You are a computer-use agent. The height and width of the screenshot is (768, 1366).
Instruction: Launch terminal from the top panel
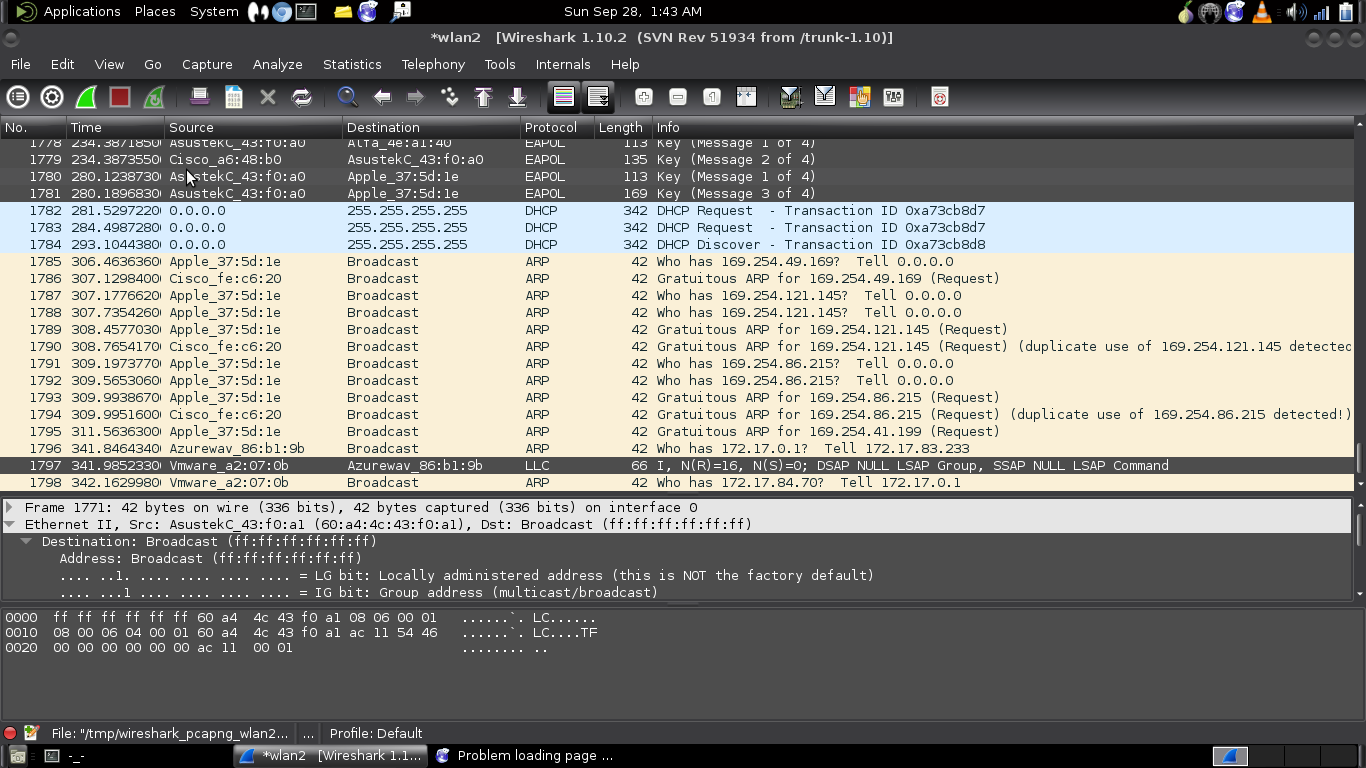click(307, 12)
